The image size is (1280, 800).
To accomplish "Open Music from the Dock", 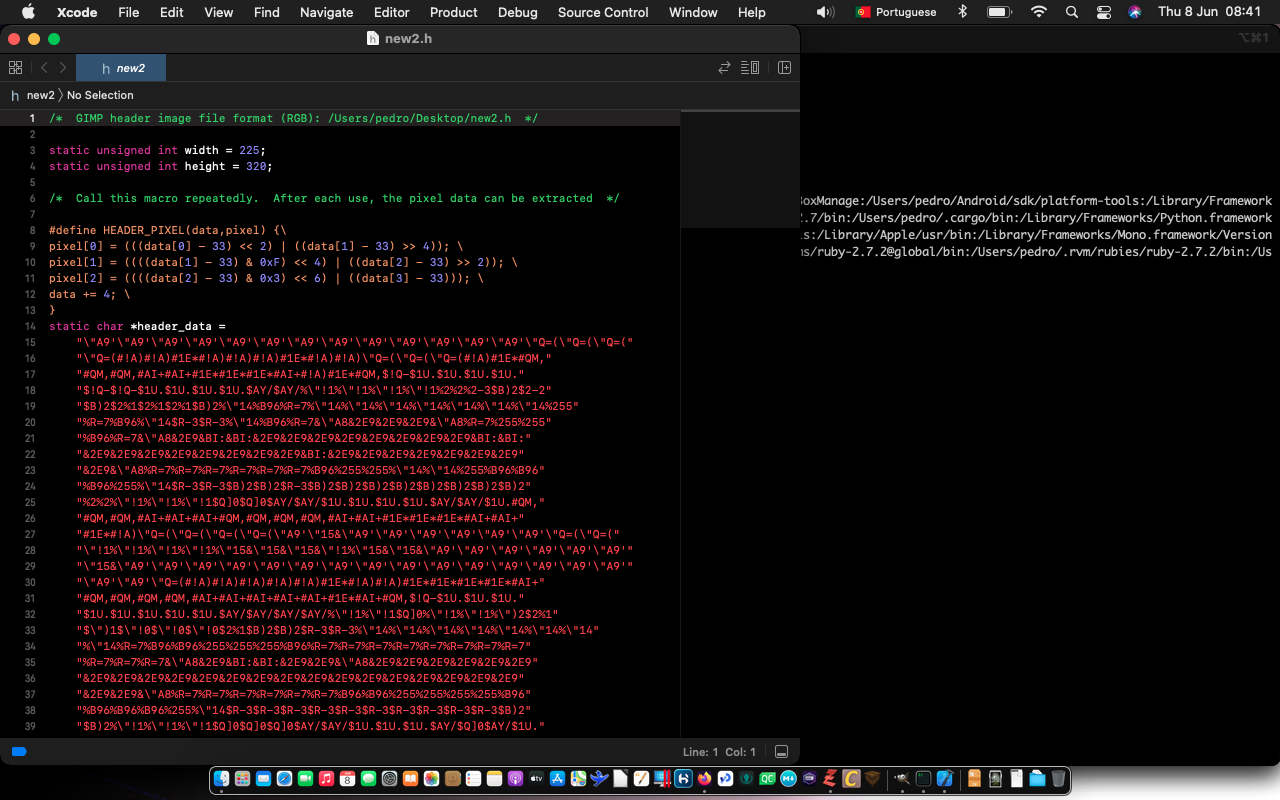I will (326, 778).
